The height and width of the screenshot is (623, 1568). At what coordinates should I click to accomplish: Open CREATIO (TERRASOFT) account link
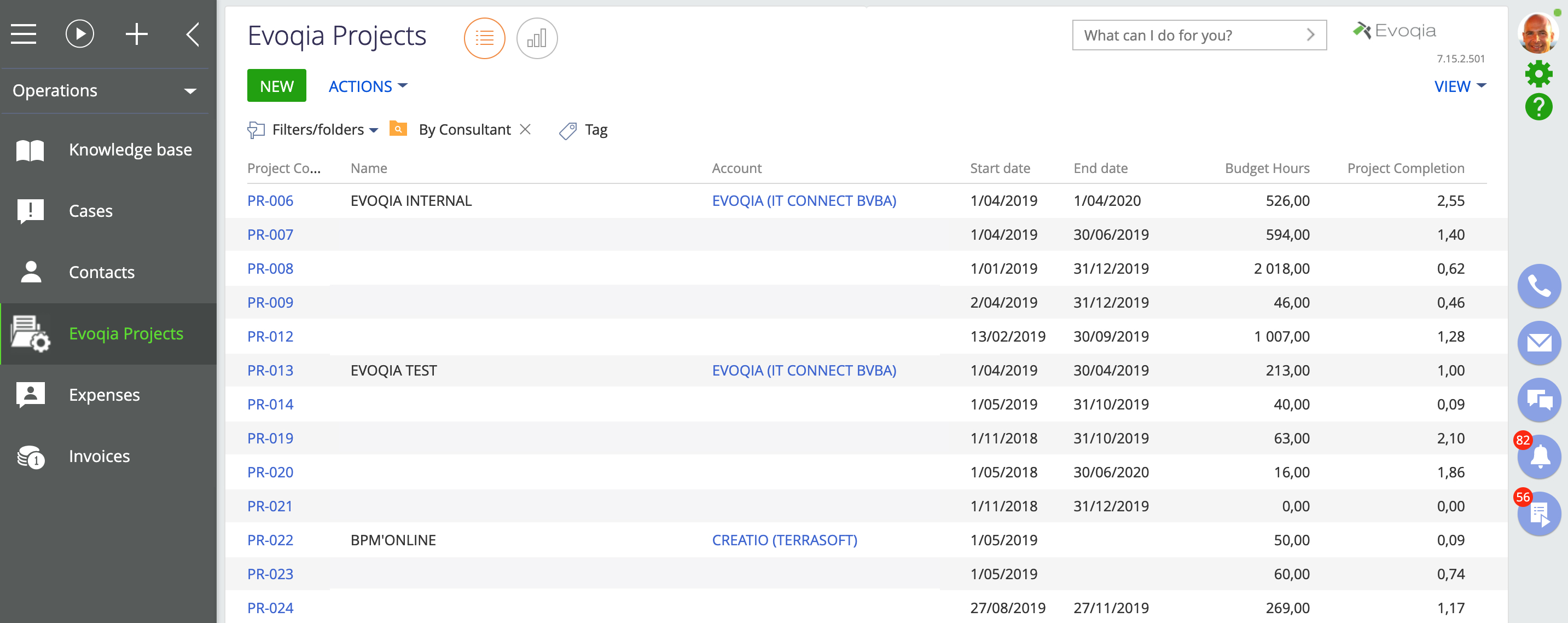coord(785,540)
